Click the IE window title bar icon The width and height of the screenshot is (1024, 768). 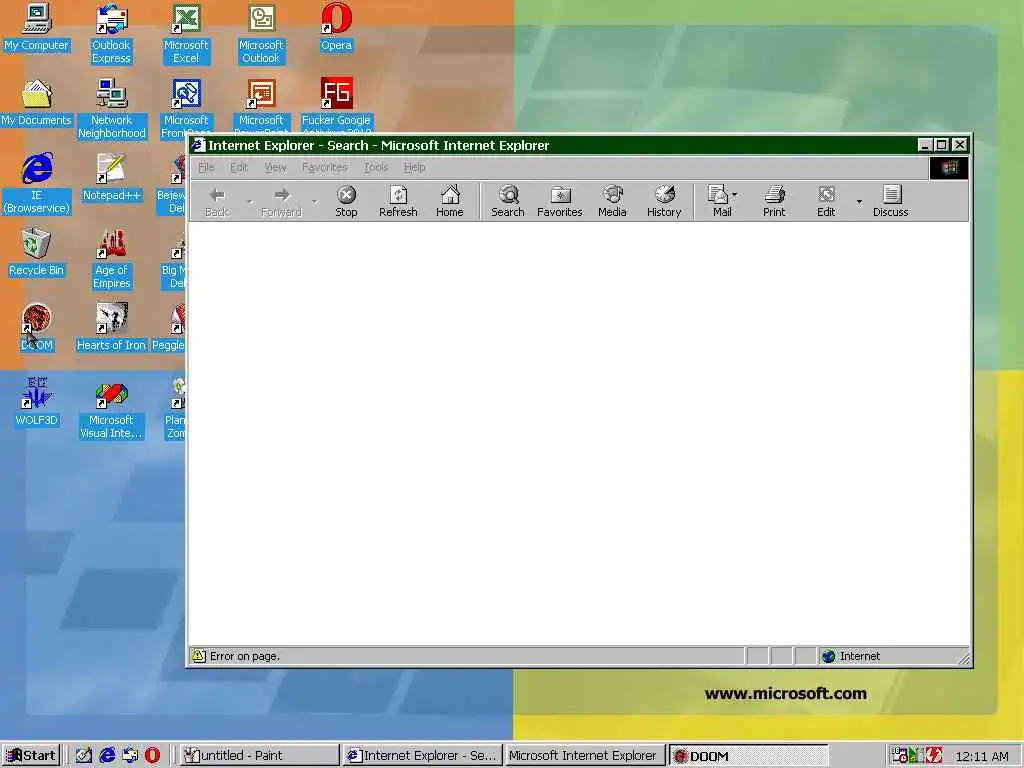click(x=199, y=145)
